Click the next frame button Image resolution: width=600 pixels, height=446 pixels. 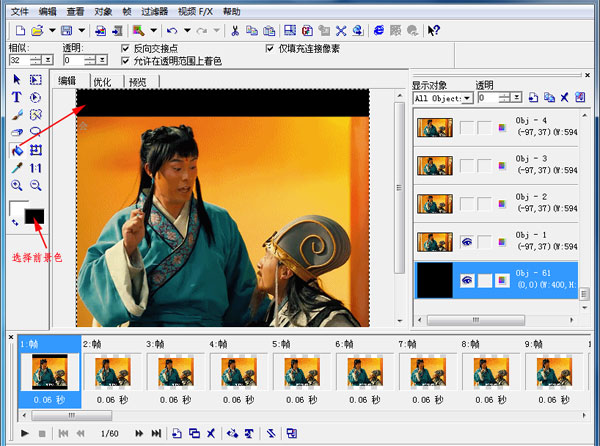(x=139, y=433)
